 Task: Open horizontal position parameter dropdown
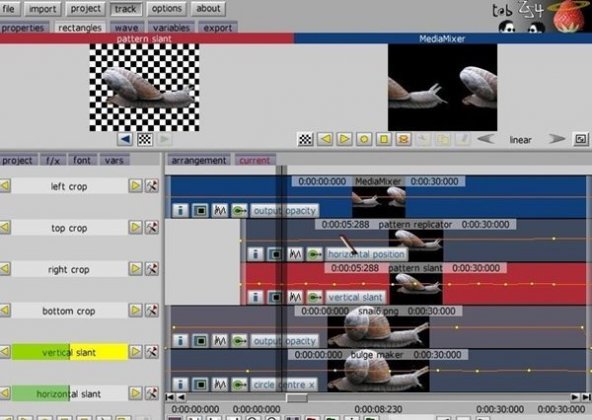[366, 254]
